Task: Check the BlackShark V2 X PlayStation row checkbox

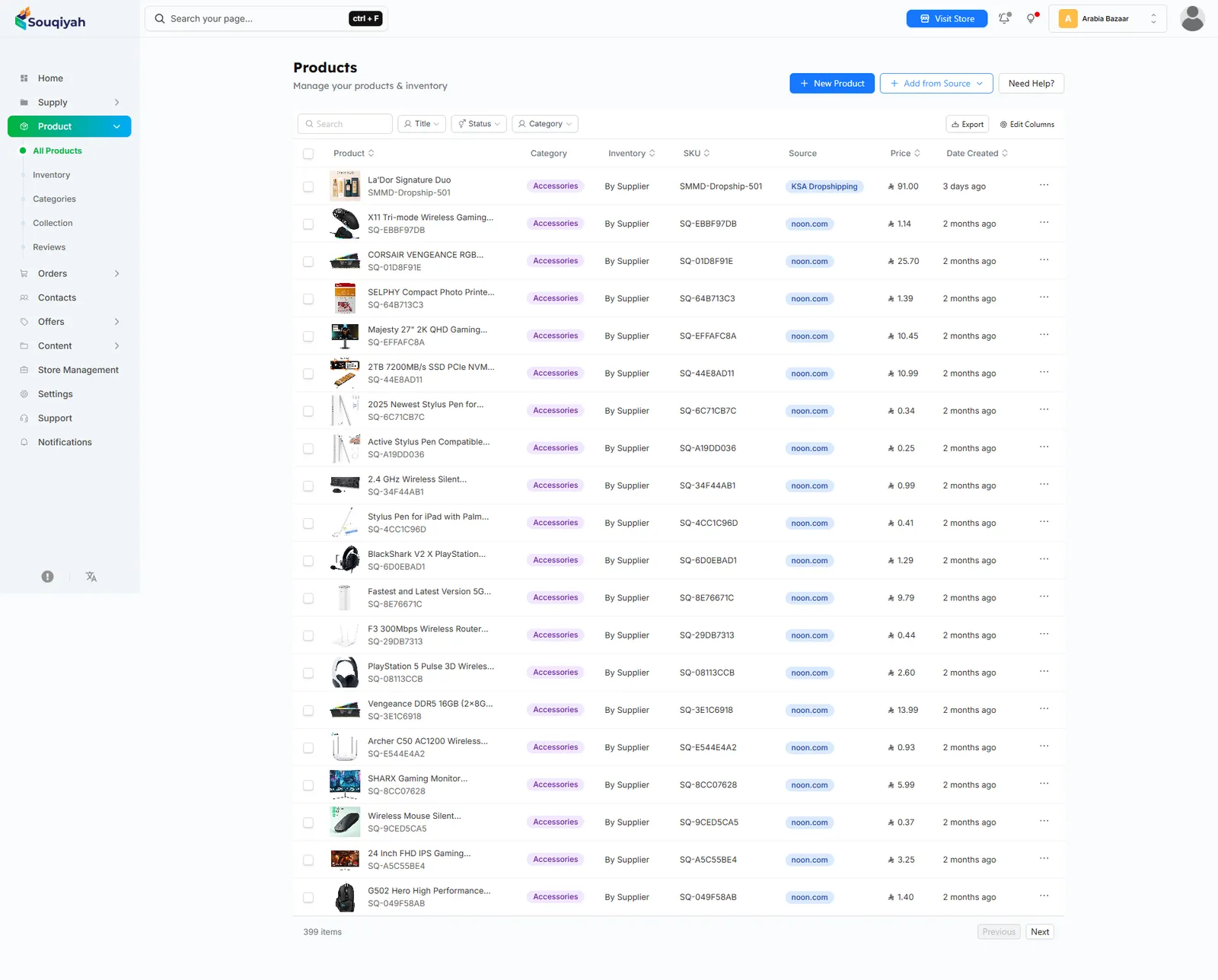Action: 308,561
